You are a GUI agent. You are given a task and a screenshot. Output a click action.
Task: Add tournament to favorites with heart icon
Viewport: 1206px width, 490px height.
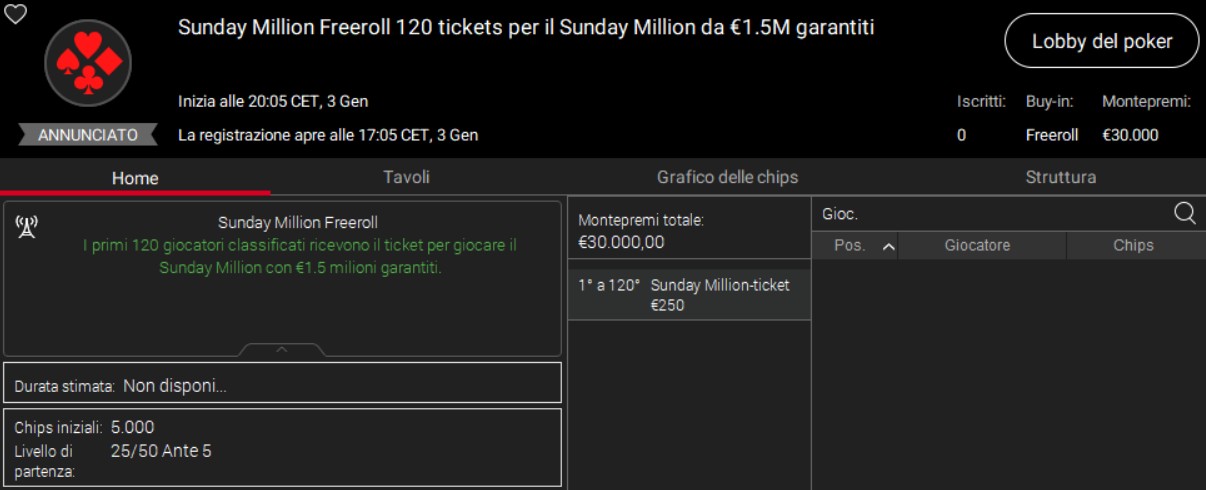click(x=15, y=14)
